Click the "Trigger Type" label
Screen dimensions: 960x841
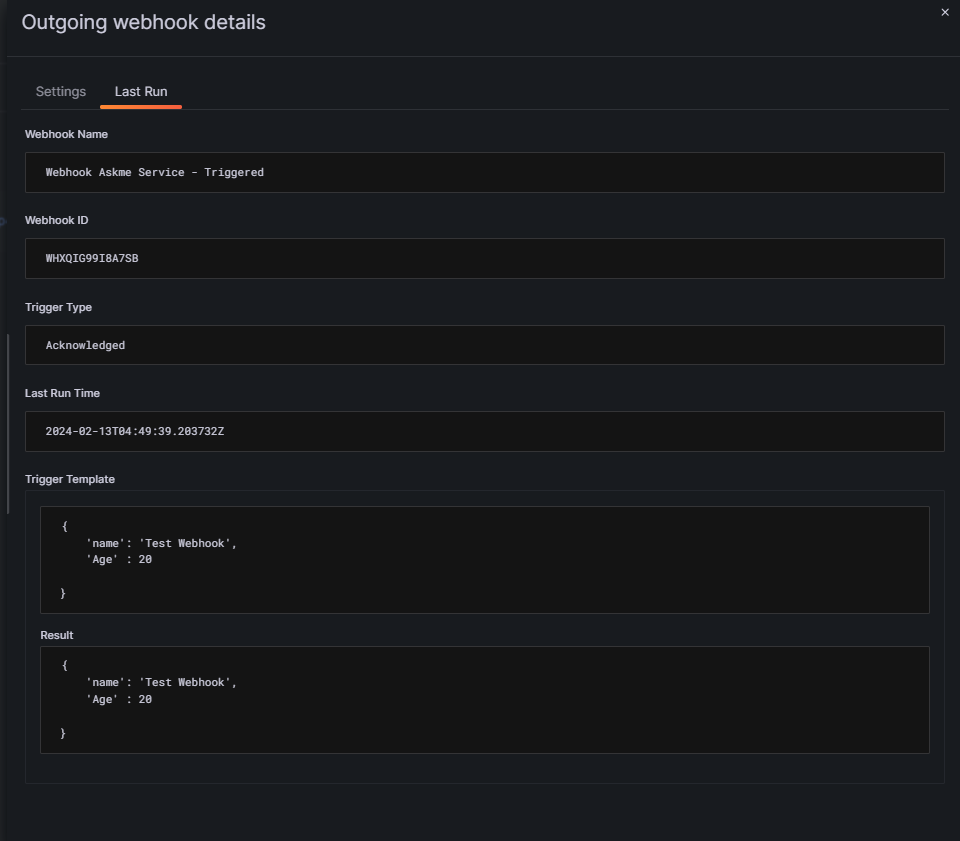[x=58, y=307]
